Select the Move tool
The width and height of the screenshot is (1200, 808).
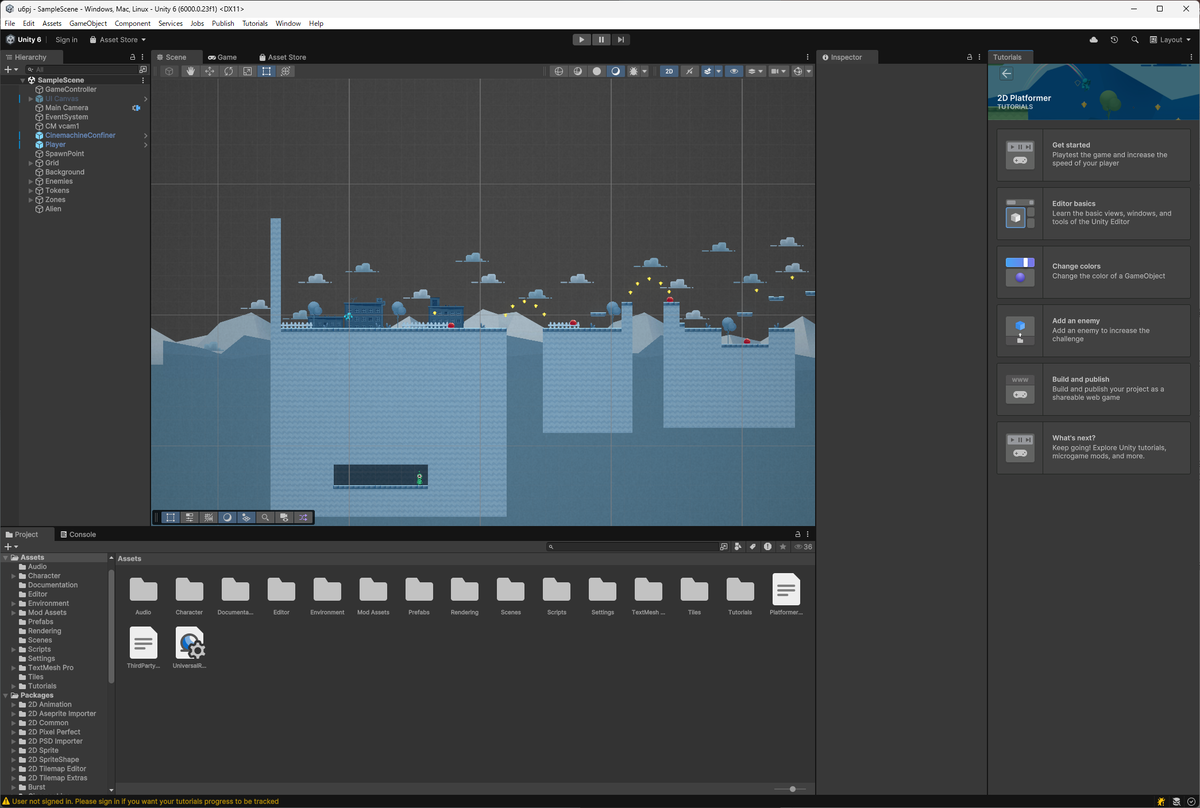[210, 71]
